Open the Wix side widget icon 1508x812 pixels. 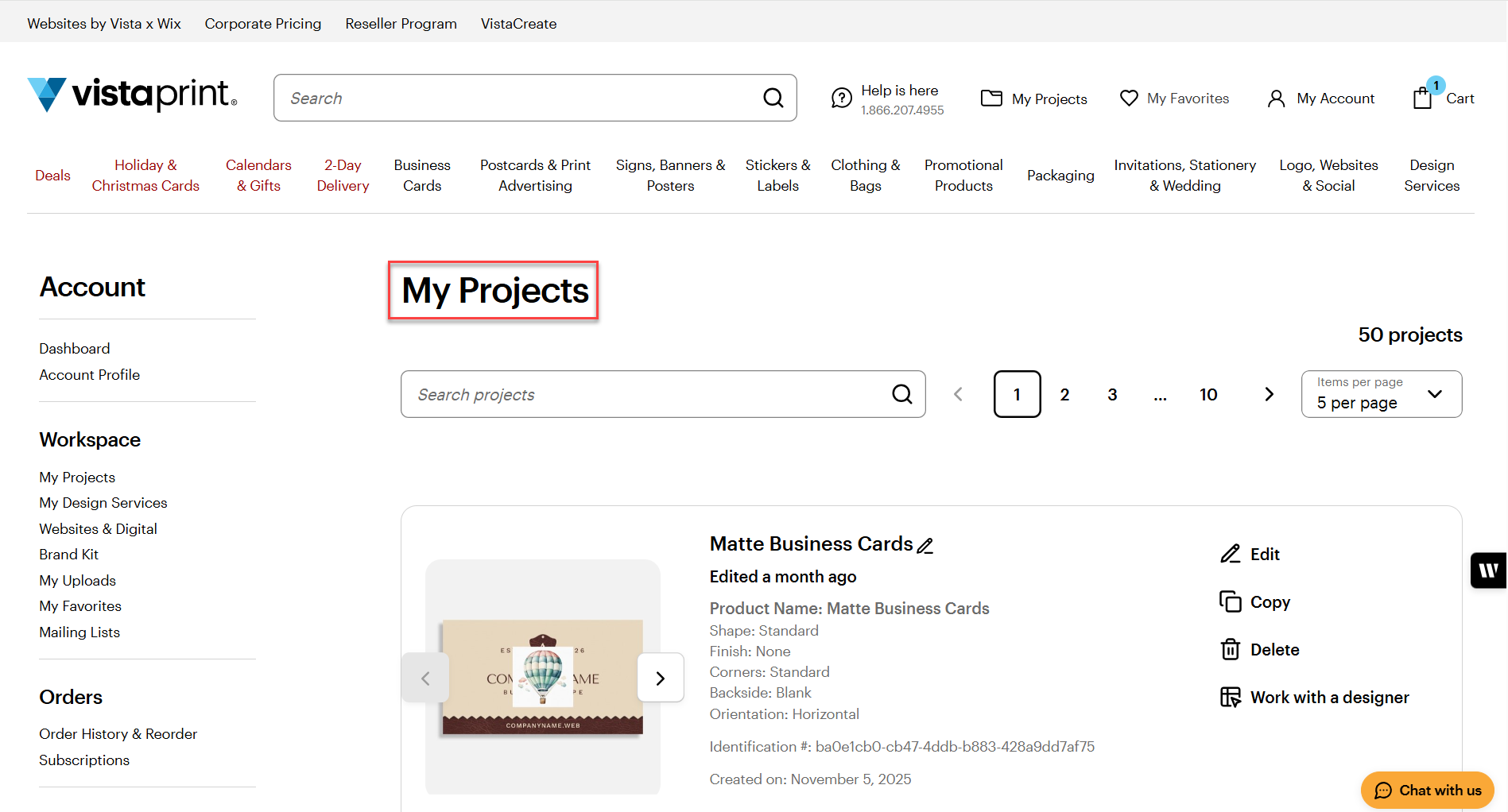[1489, 570]
